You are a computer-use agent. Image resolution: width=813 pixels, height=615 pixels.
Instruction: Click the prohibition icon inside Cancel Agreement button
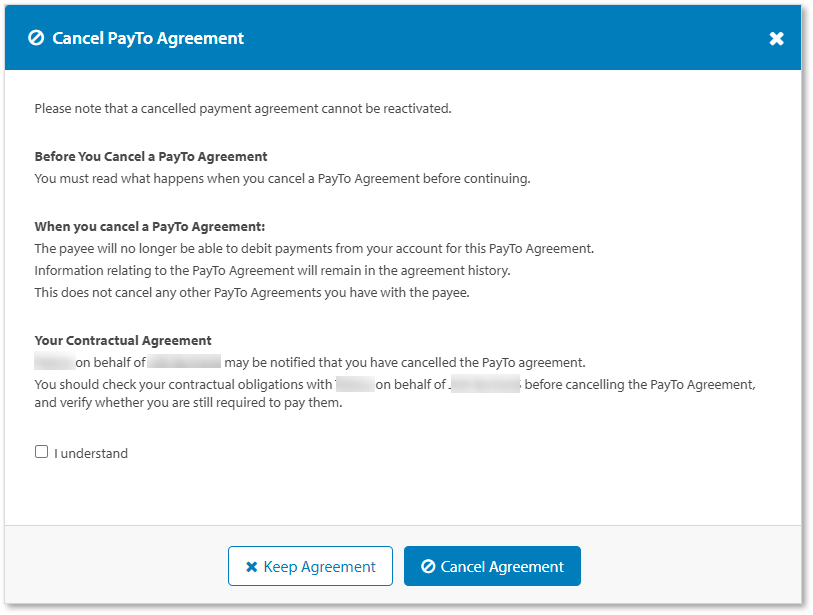428,566
